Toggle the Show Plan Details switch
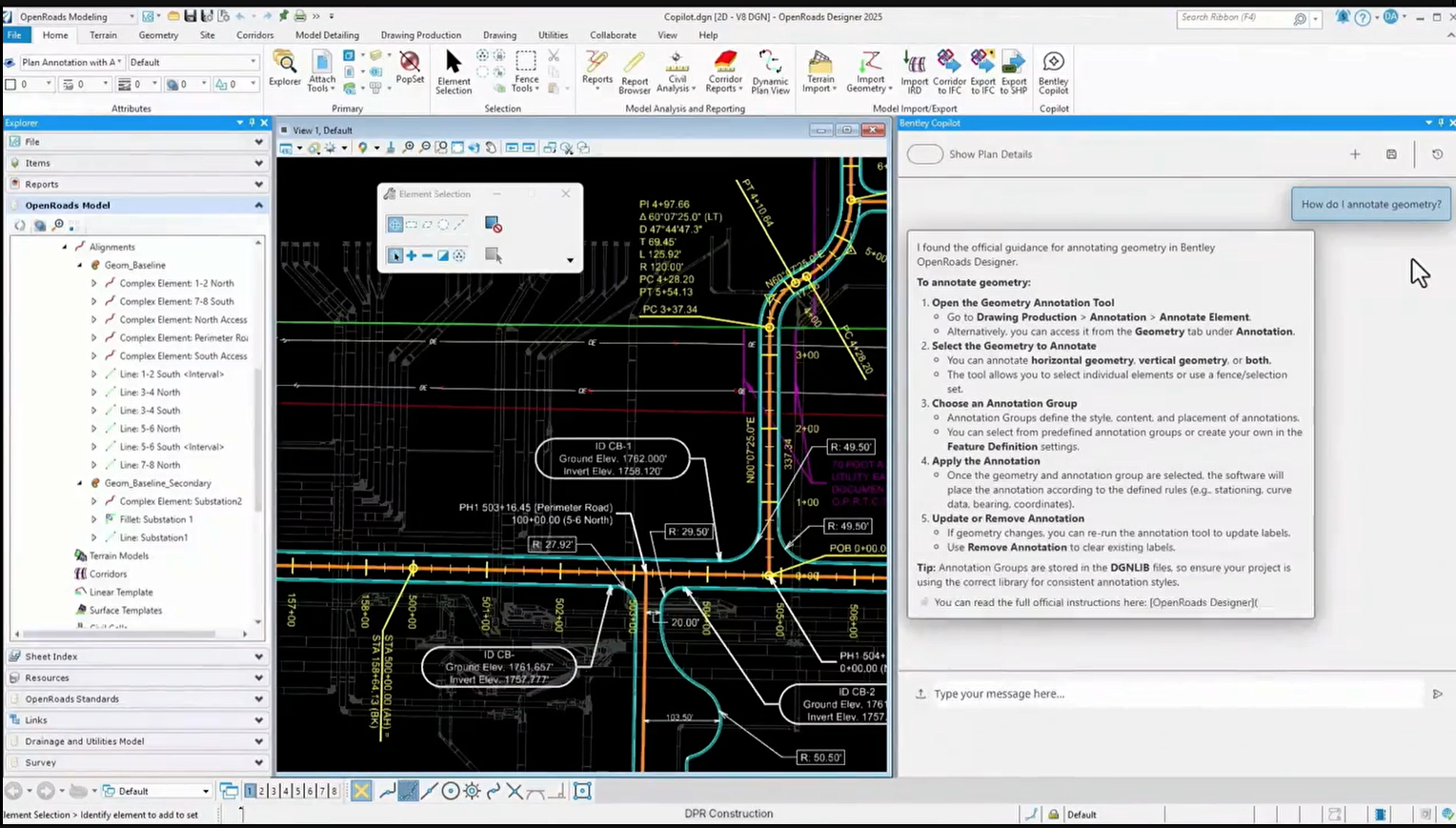This screenshot has width=1456, height=828. click(924, 153)
